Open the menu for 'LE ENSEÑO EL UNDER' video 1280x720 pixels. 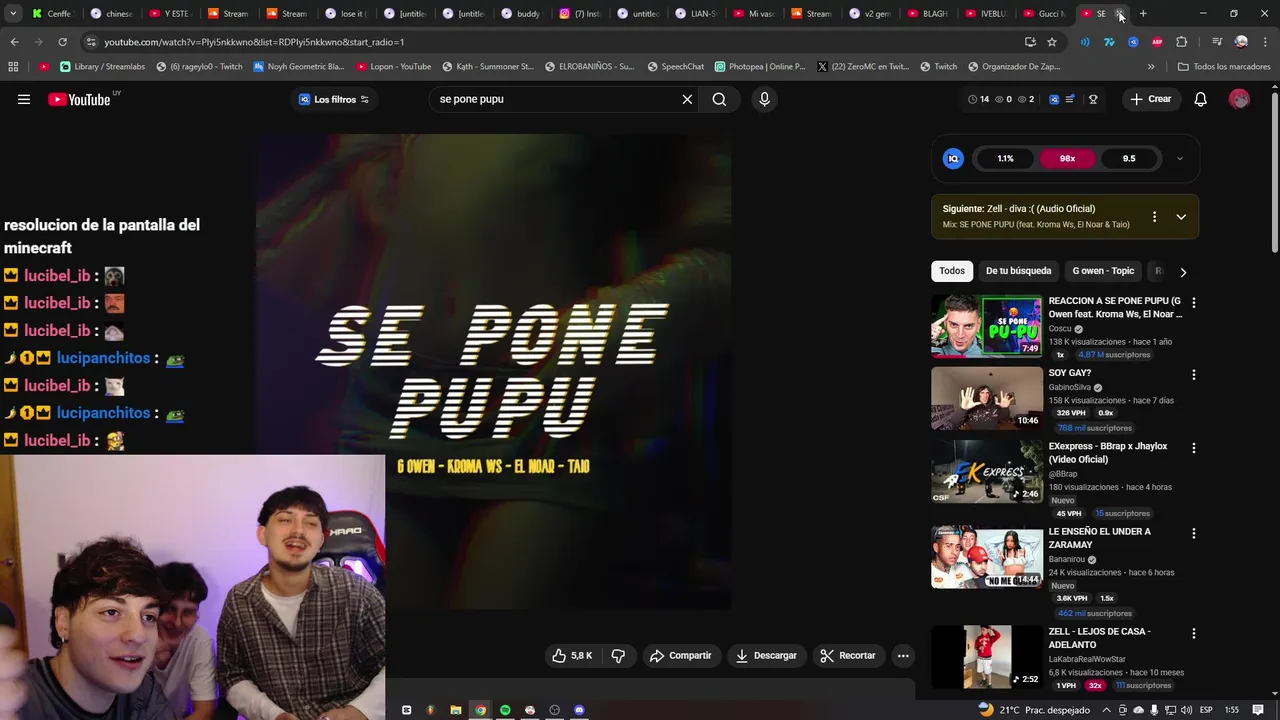coord(1193,534)
